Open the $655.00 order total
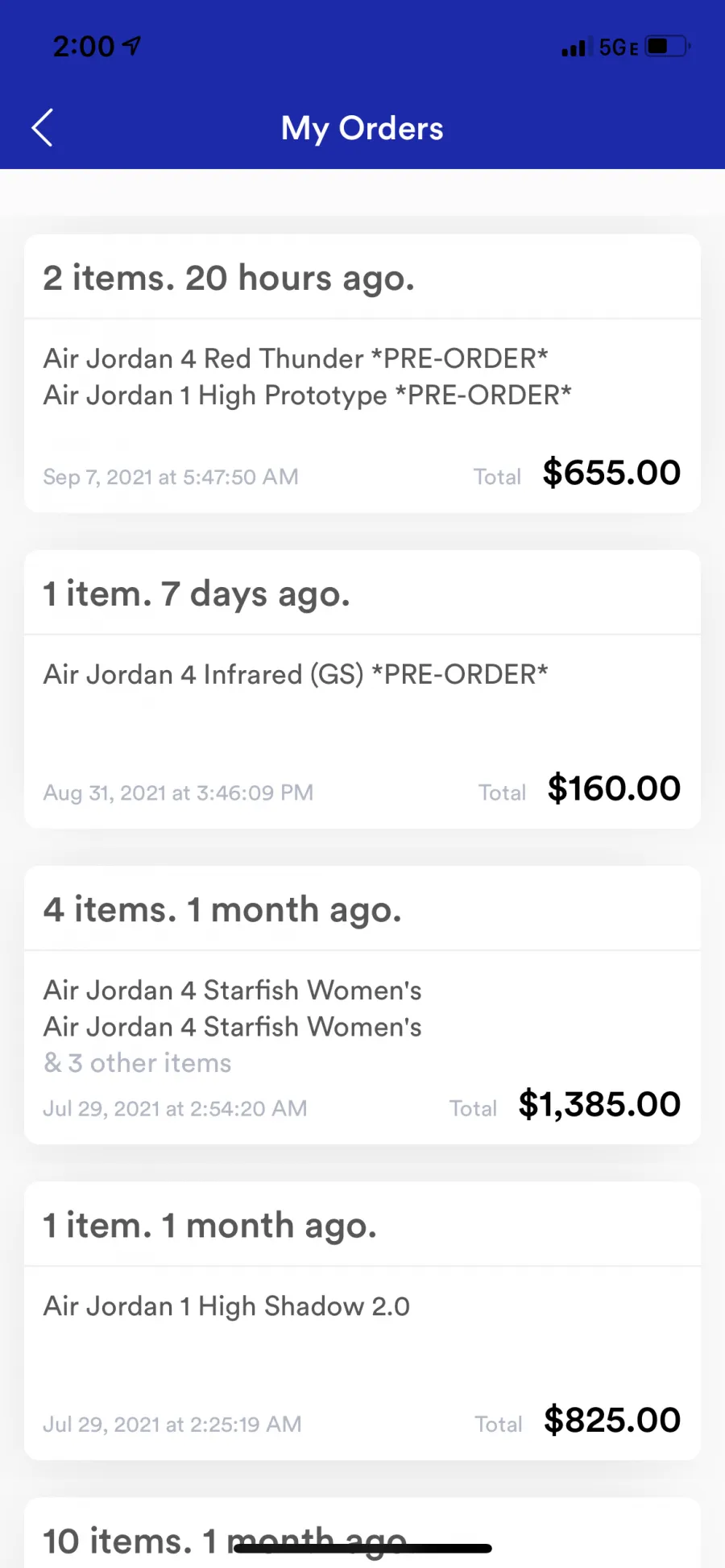Image resolution: width=725 pixels, height=1568 pixels. tap(611, 473)
